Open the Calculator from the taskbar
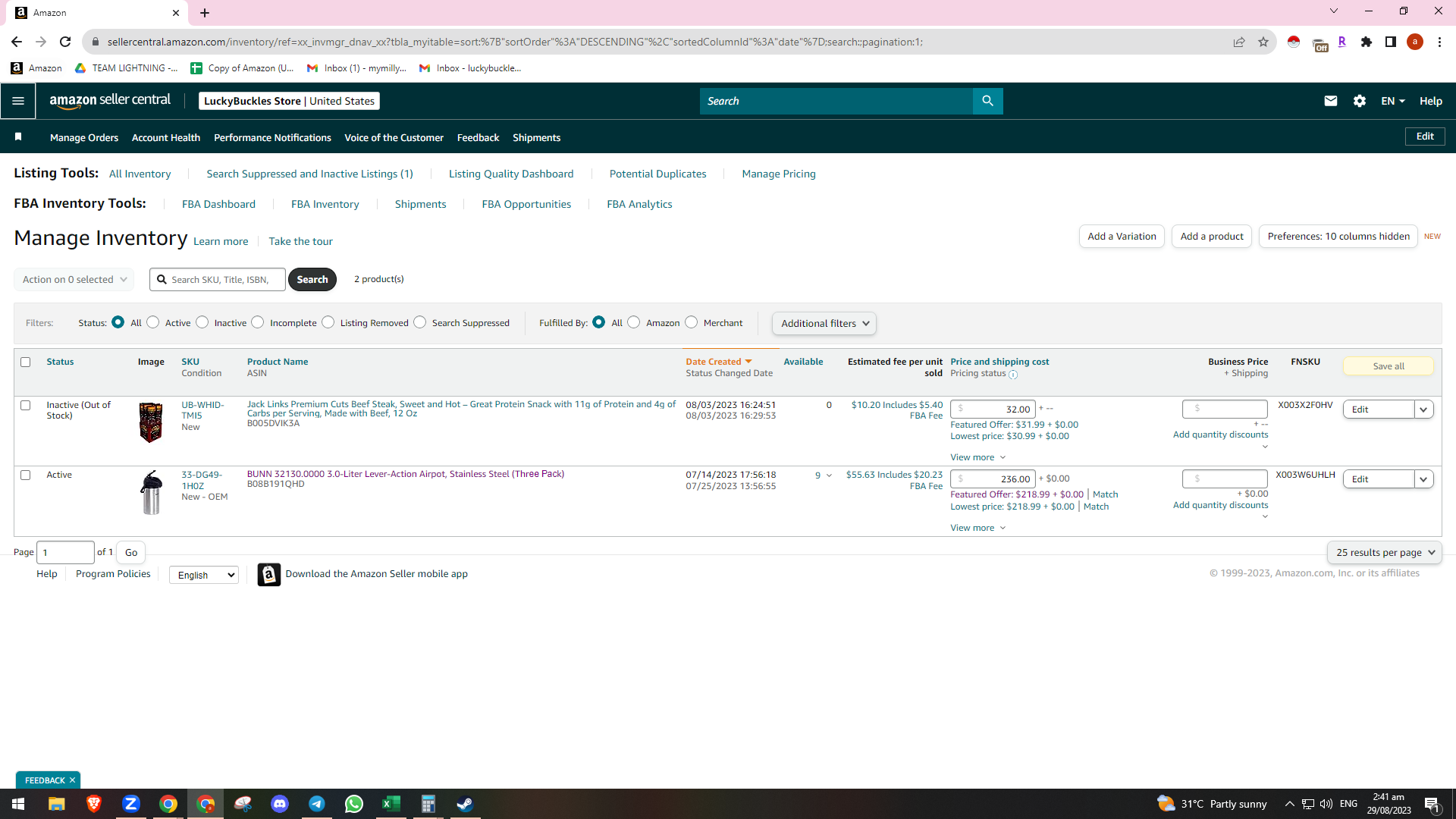The width and height of the screenshot is (1456, 819). point(428,804)
